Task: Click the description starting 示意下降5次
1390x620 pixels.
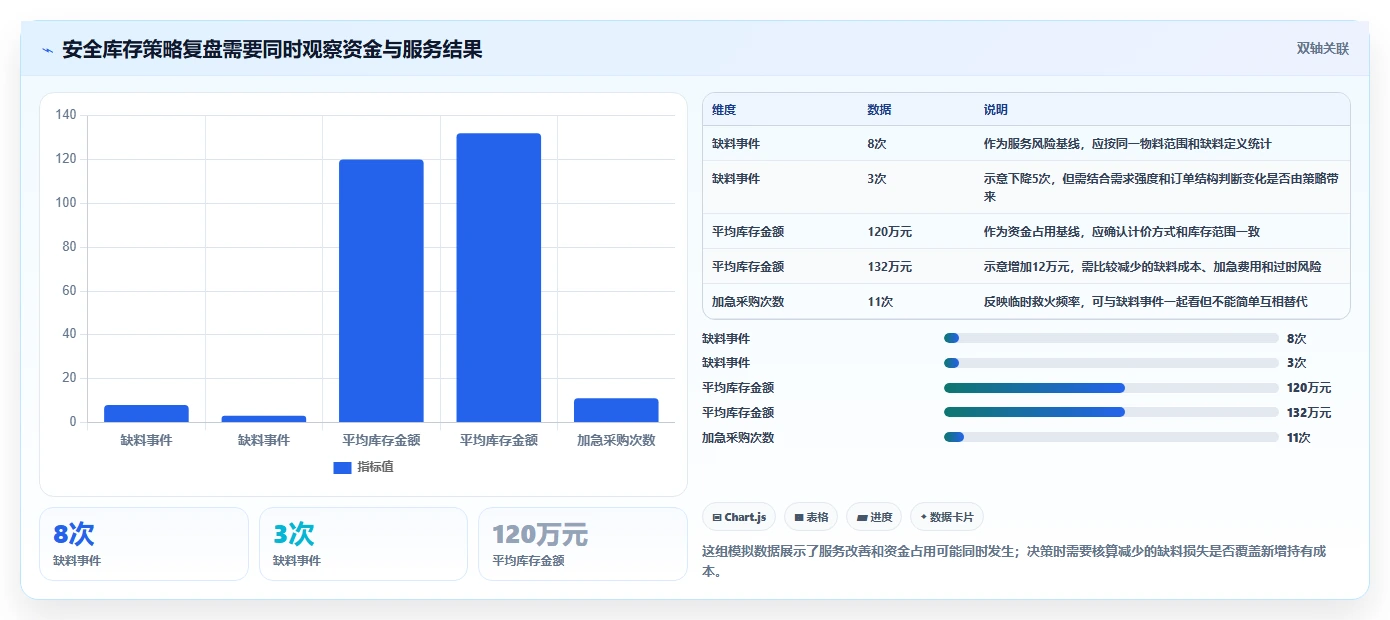Action: tap(1162, 188)
